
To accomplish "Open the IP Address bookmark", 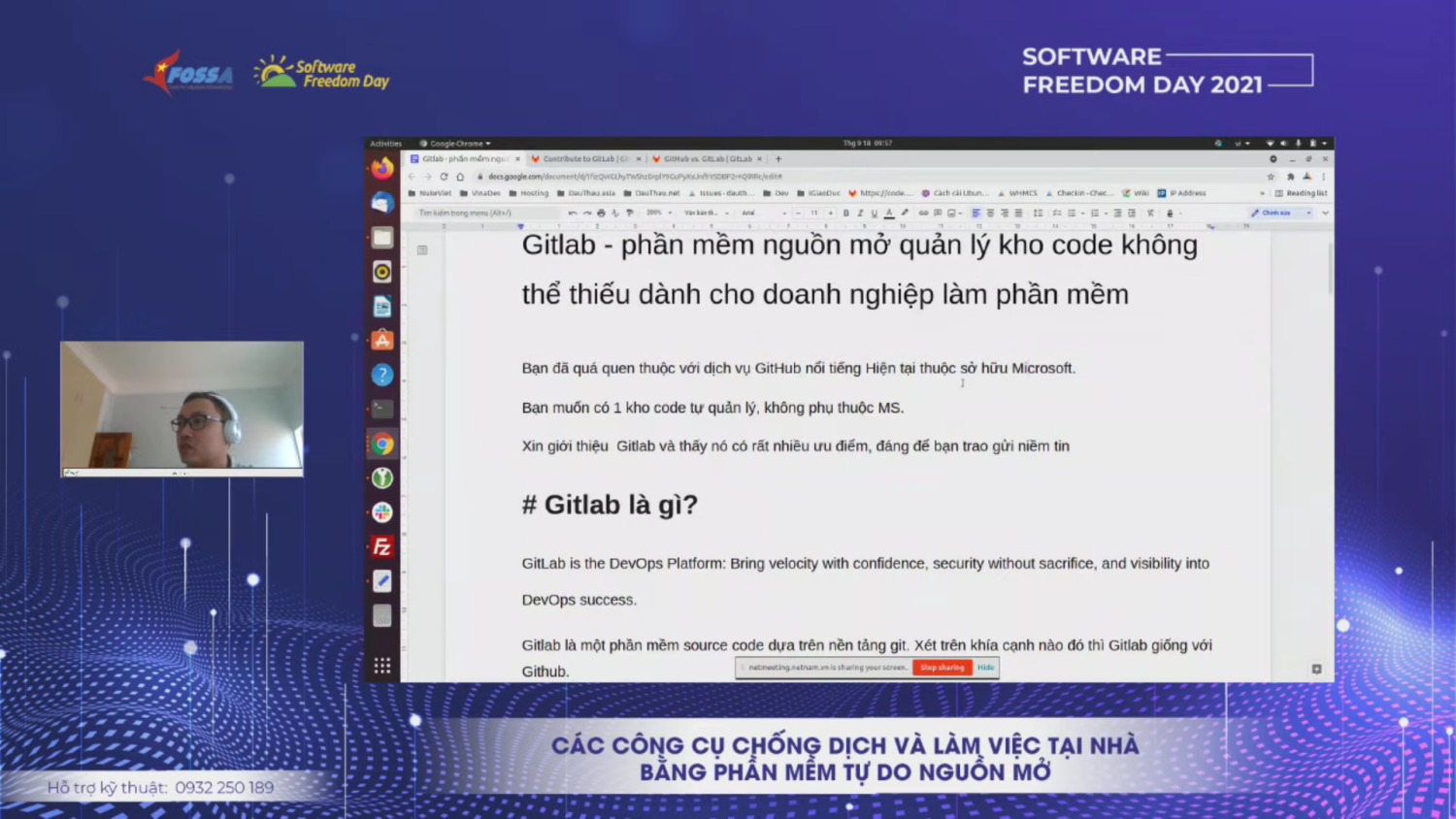I will tap(1181, 193).
